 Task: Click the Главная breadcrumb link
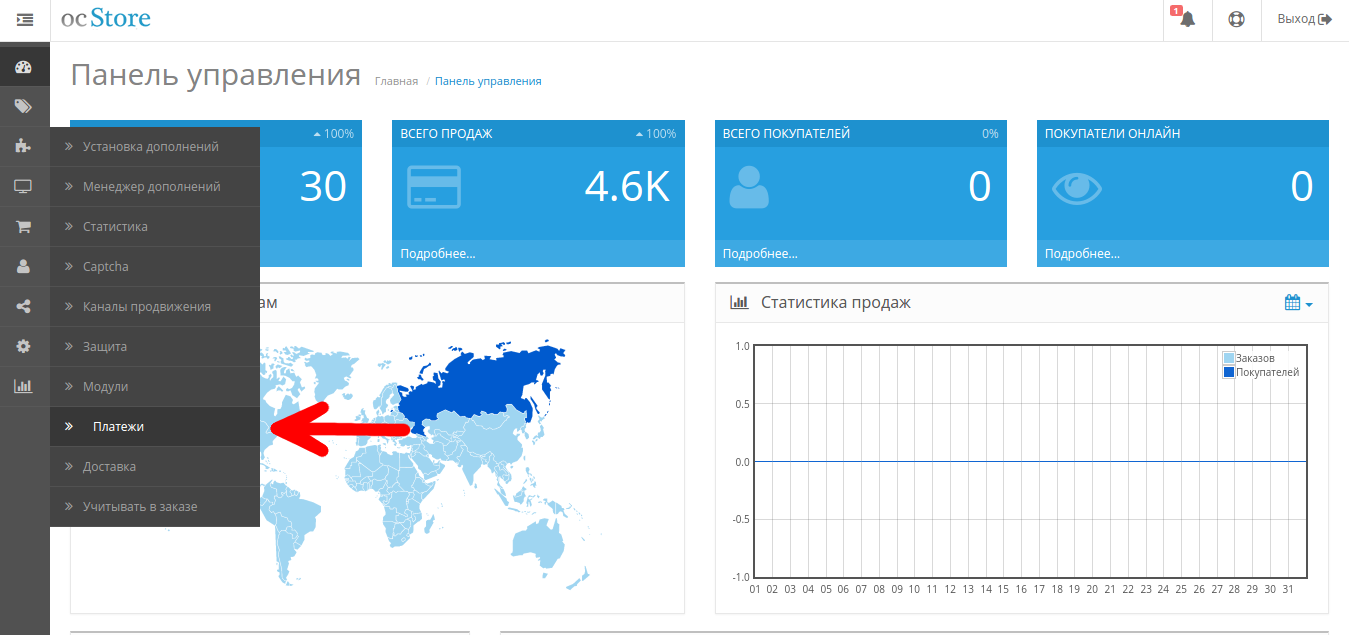pos(396,82)
